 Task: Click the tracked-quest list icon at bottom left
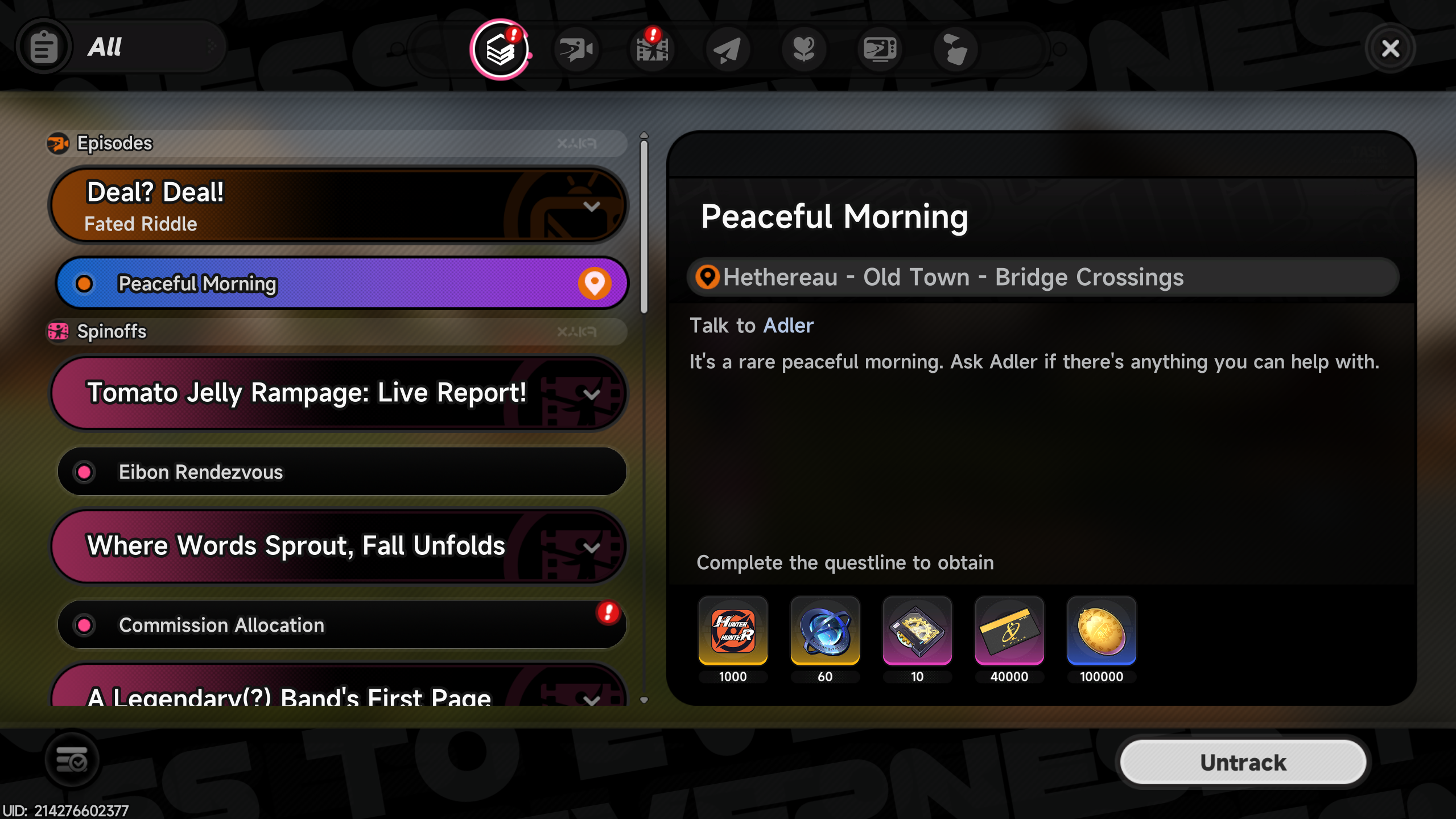coord(72,760)
